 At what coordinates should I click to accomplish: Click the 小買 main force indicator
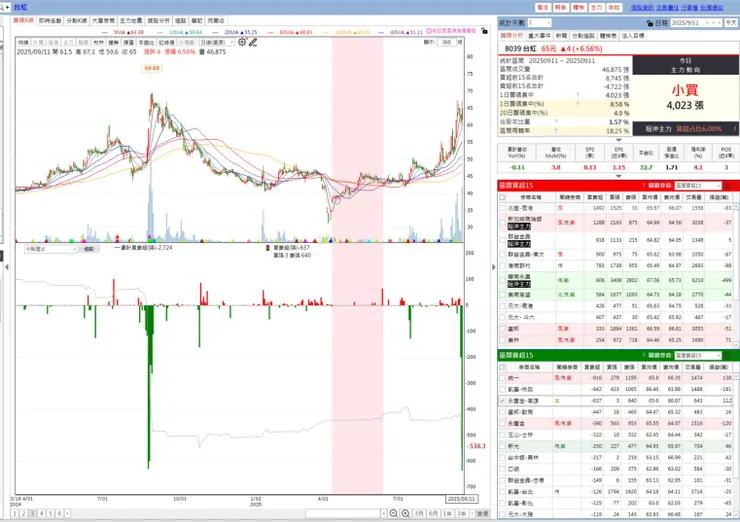685,90
